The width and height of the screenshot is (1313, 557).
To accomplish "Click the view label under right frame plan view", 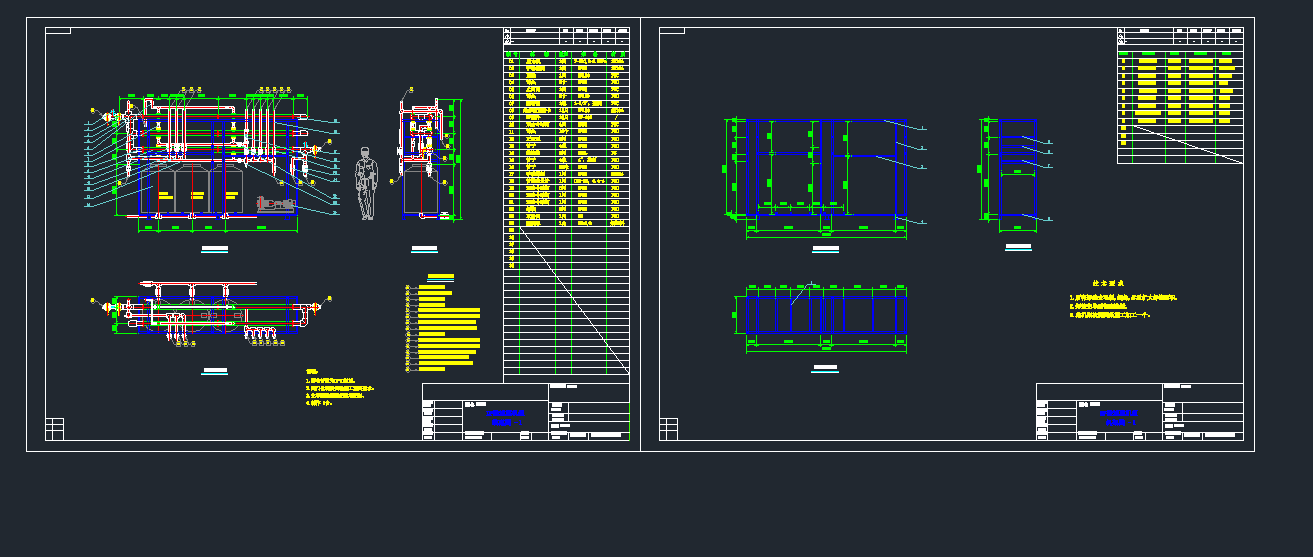I will (x=825, y=369).
